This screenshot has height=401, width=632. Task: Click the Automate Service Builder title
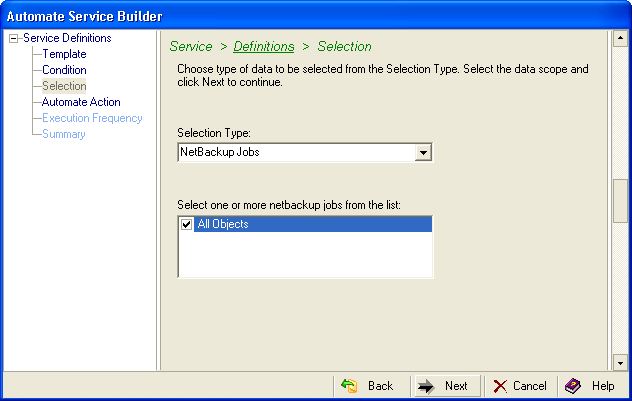pos(84,17)
